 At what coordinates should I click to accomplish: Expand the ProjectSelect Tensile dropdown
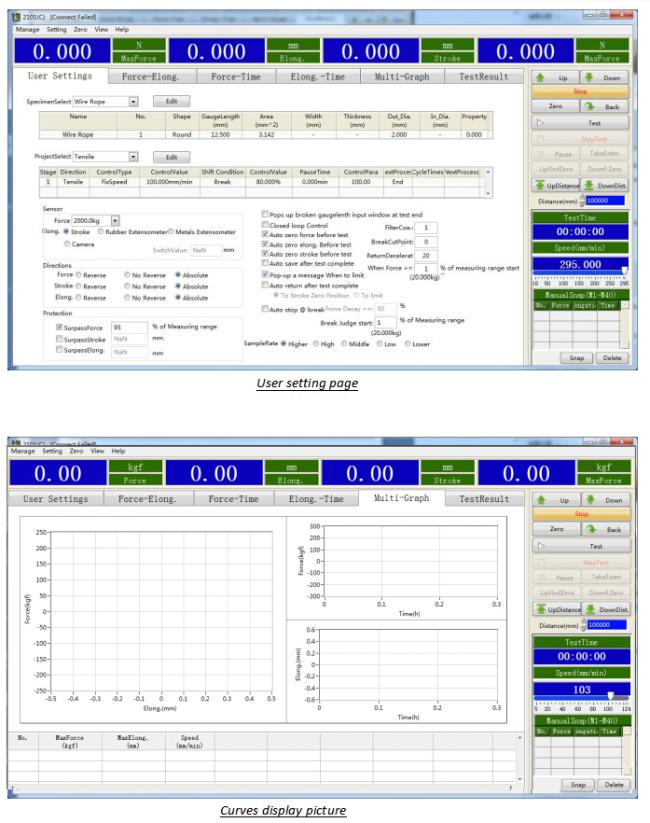(x=133, y=157)
